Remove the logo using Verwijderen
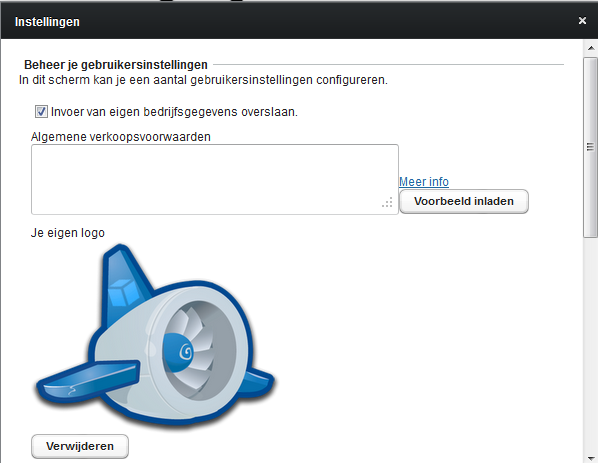This screenshot has width=598, height=463. [x=80, y=446]
